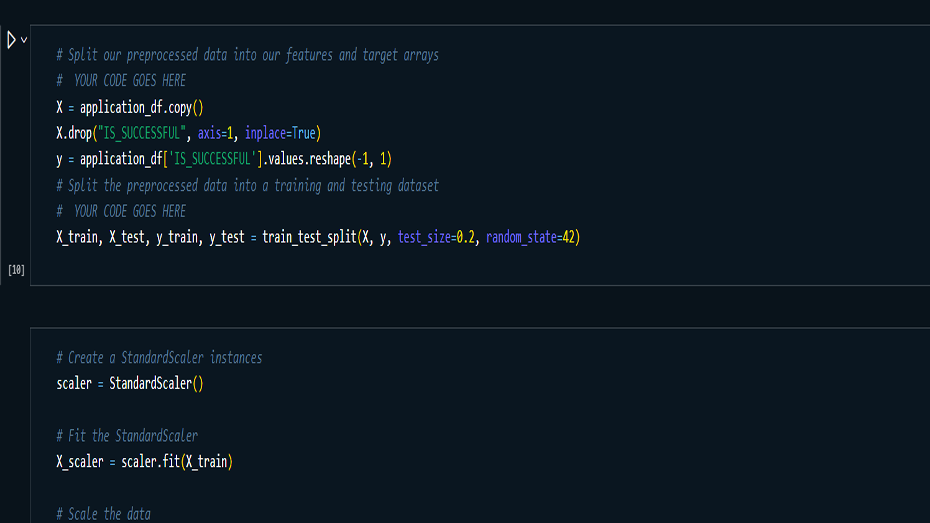Screen dimensions: 930x523
Task: Click the empty line below train_test_split
Action: [300, 262]
